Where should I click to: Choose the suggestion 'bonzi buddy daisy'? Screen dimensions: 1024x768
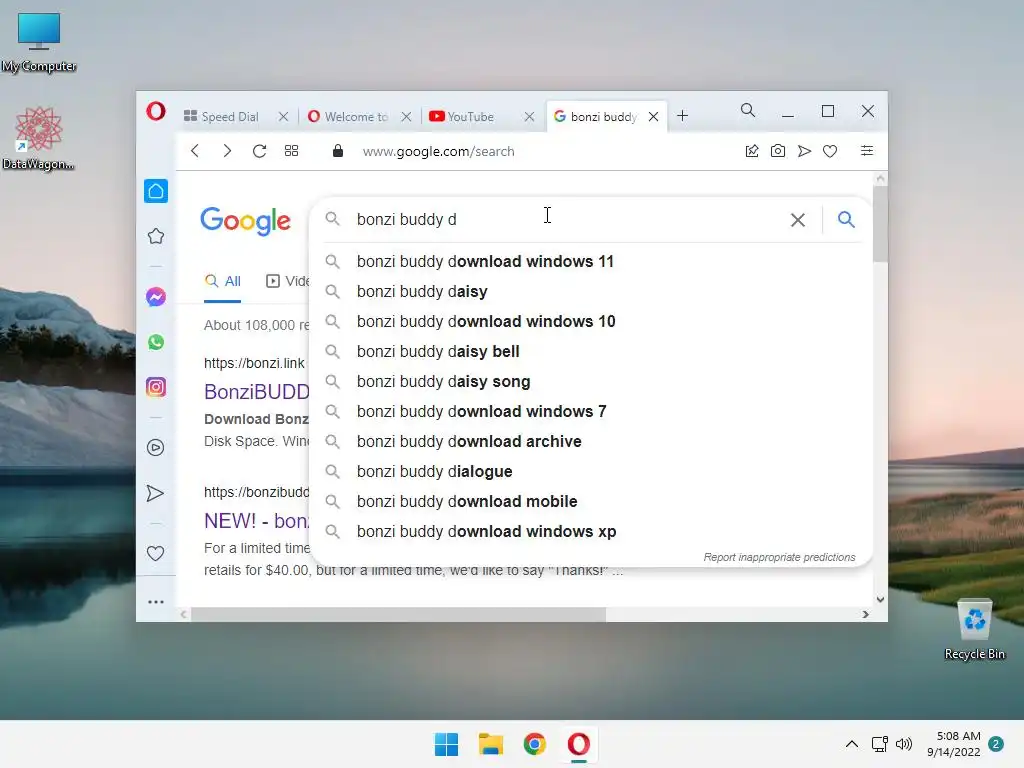(x=591, y=292)
